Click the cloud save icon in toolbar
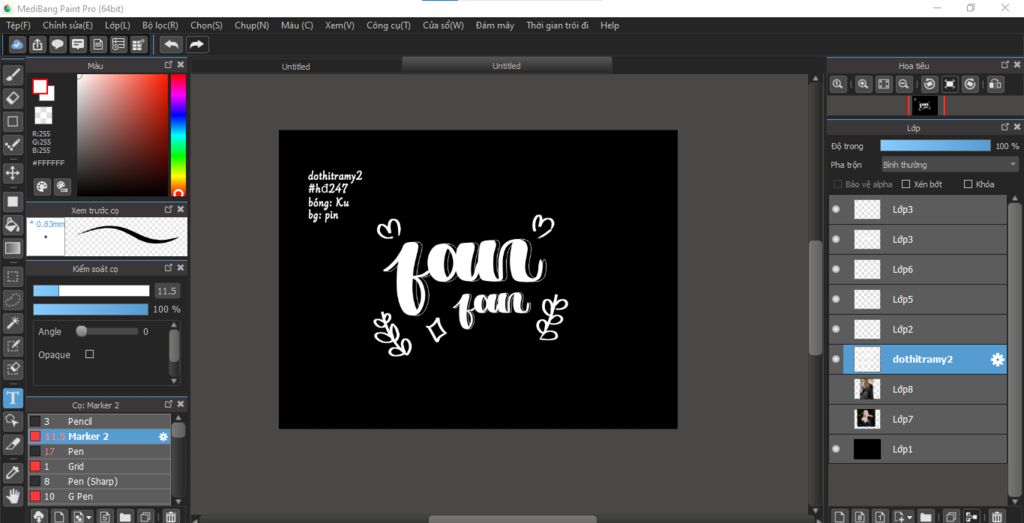The image size is (1024, 523). pos(18,44)
